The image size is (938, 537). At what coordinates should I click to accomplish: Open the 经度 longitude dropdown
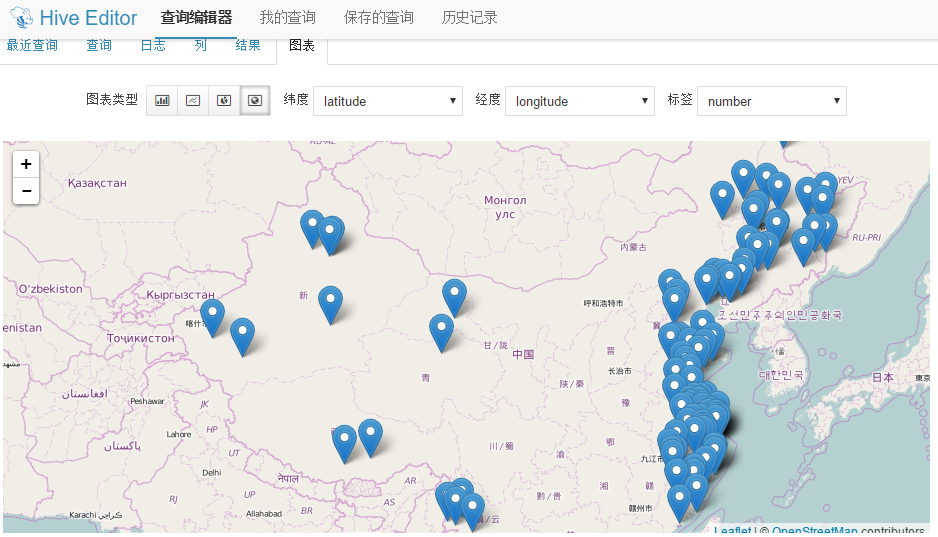[580, 101]
